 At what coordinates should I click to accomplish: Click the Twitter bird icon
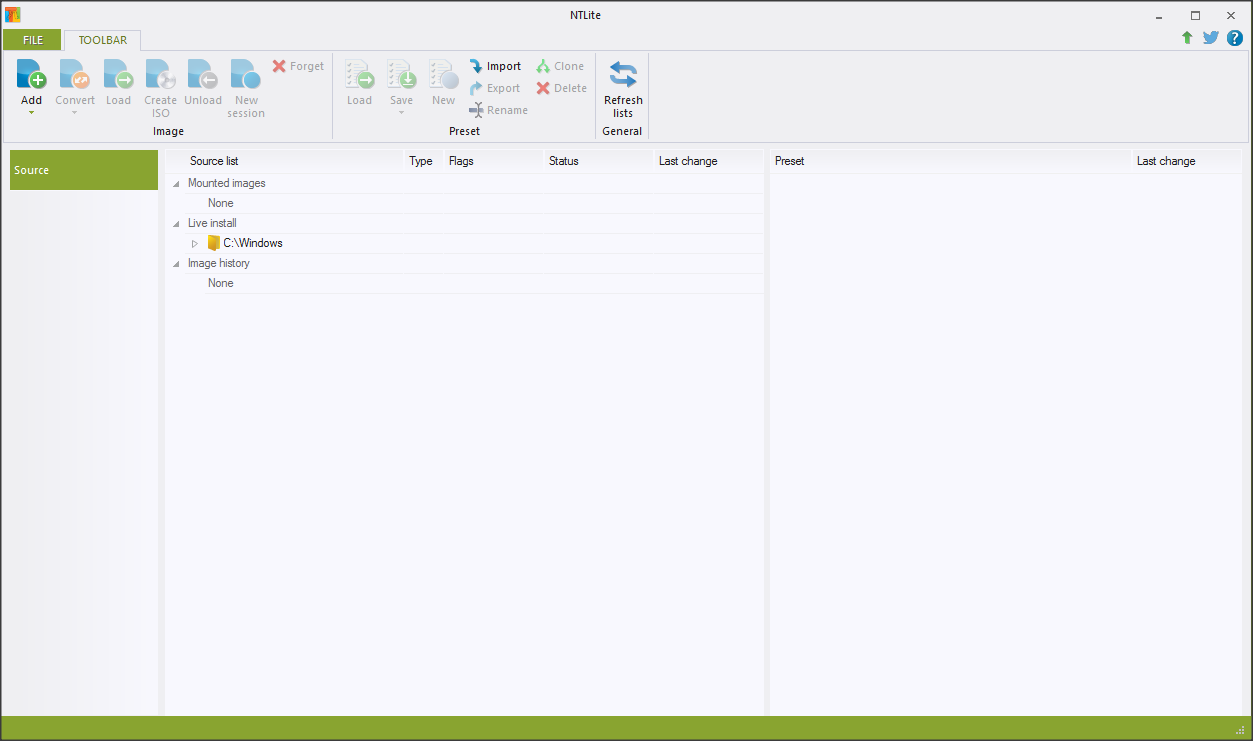(1210, 38)
